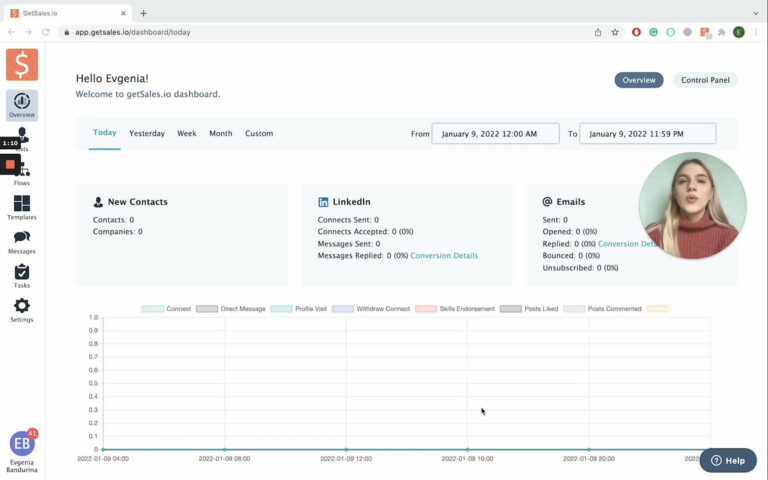Viewport: 768px width, 480px height.
Task: Click the browser forward arrow
Action: pos(28,32)
